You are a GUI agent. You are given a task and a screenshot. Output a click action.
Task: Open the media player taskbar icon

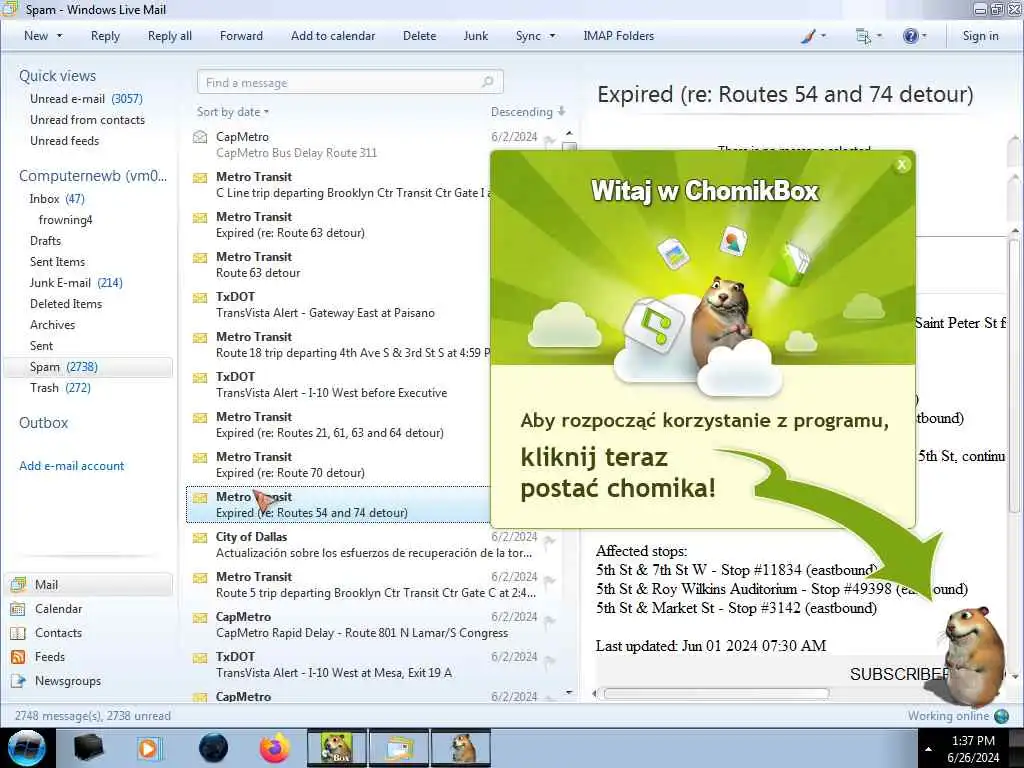coord(148,748)
